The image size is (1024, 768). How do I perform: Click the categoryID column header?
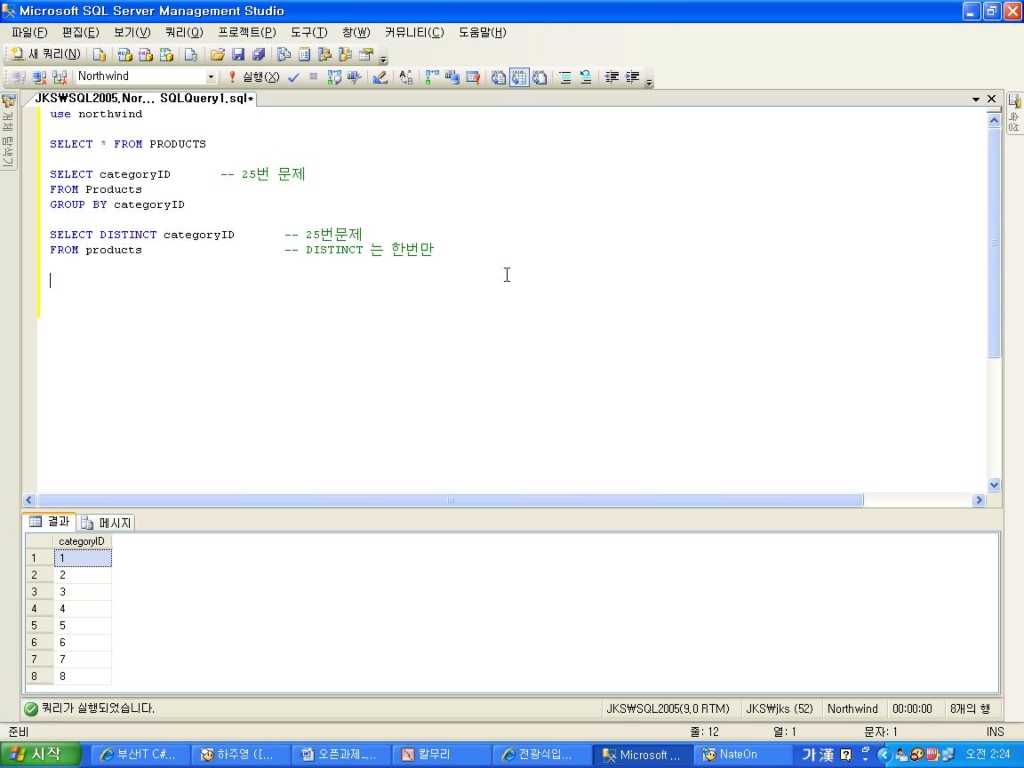(82, 541)
